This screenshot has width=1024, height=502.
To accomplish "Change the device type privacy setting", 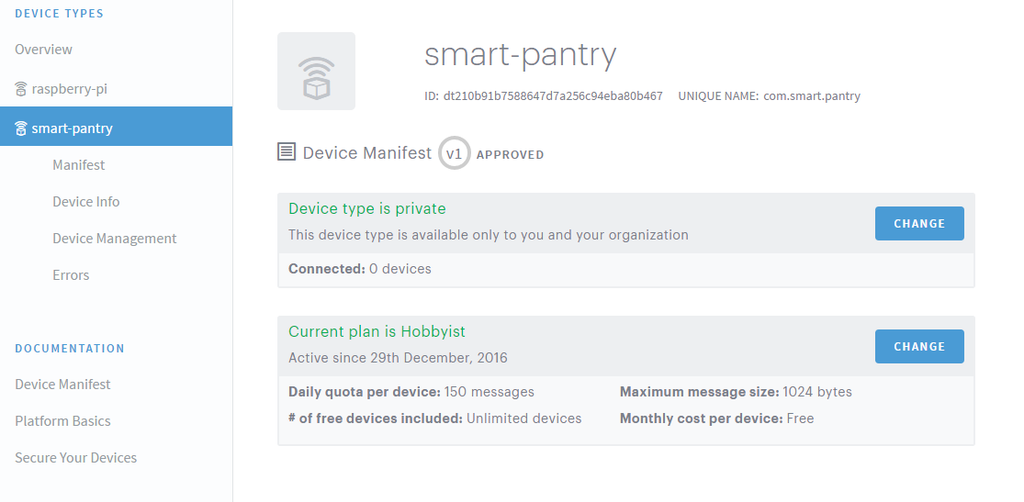I will click(x=919, y=223).
